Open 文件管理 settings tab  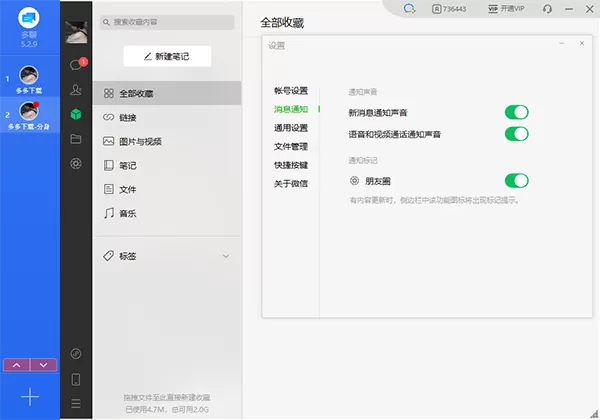[x=291, y=147]
